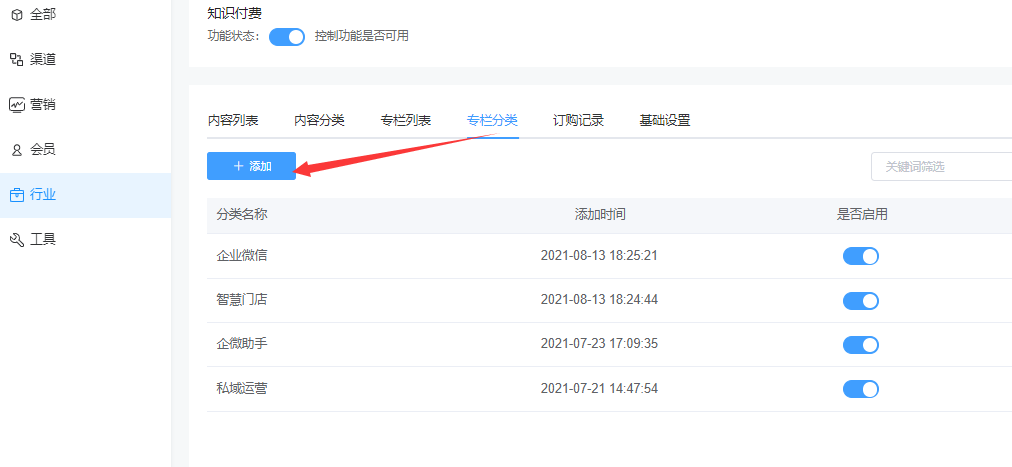The width and height of the screenshot is (1012, 467).
Task: Click the 控制功能是否可用 description text
Action: (x=361, y=36)
